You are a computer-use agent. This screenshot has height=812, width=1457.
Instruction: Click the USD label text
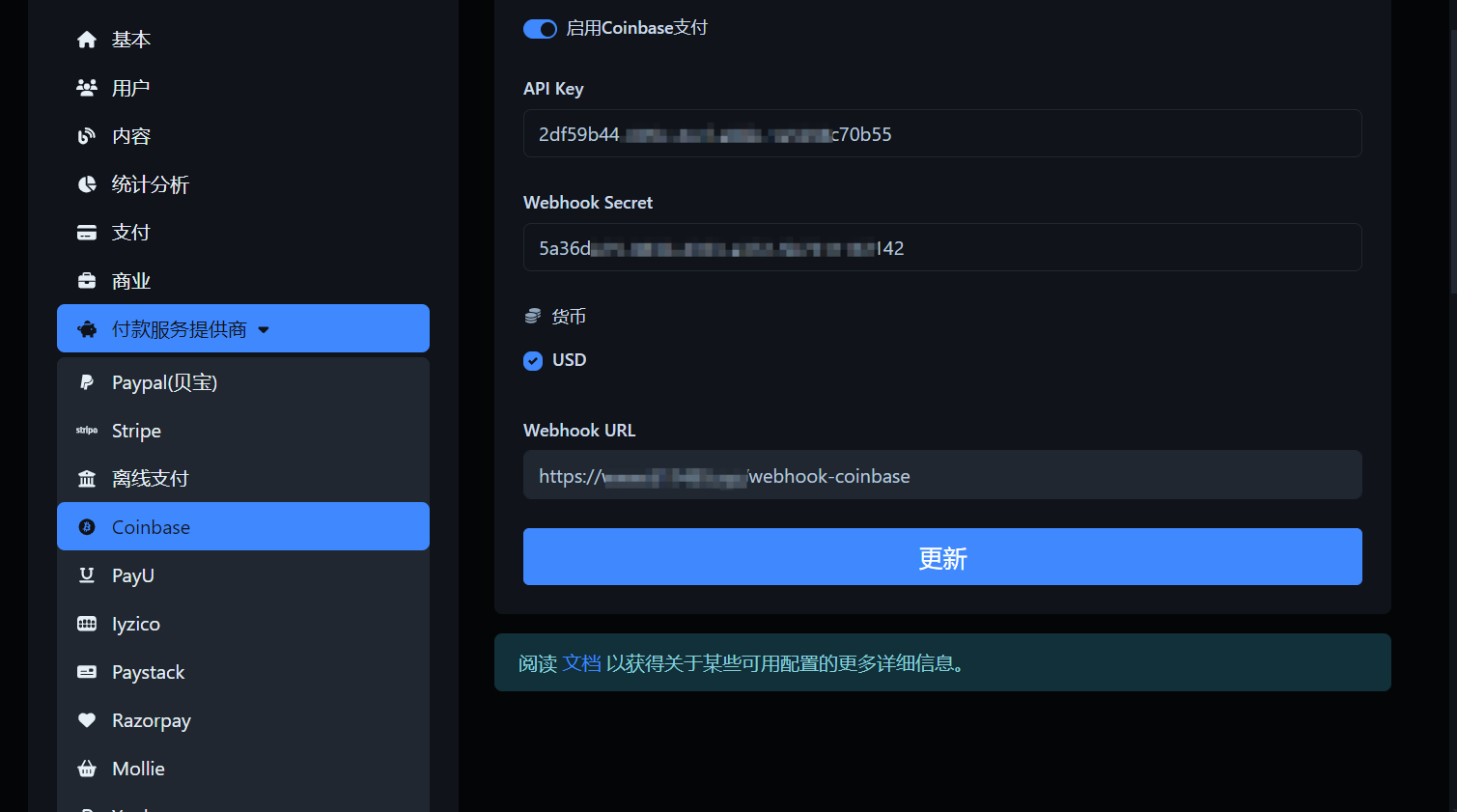569,360
